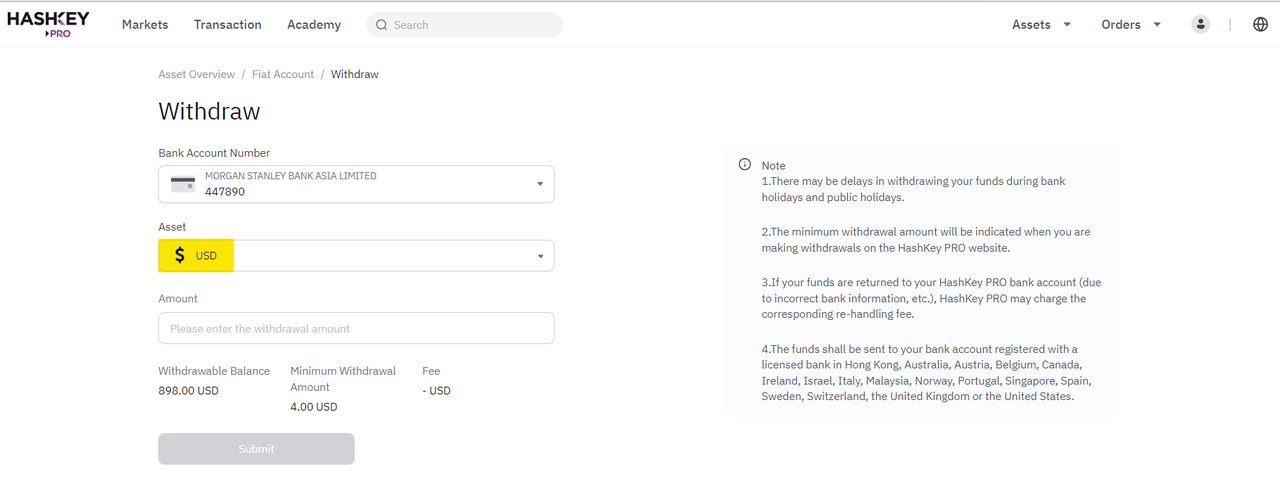The width and height of the screenshot is (1280, 483).
Task: Click the Bank Account Number label
Action: [214, 153]
